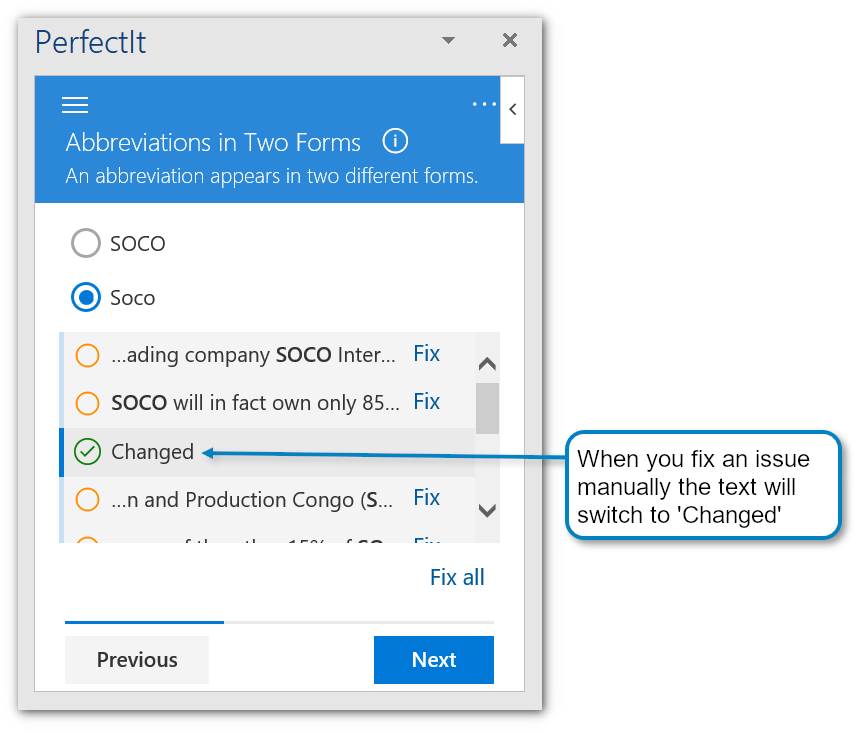
Task: Fix the '...ading company SOCO Inter...' item
Action: (x=427, y=354)
